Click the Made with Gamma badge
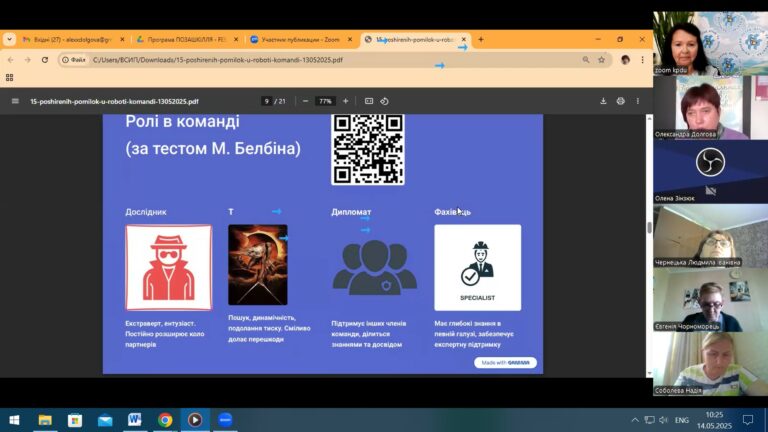 point(505,363)
